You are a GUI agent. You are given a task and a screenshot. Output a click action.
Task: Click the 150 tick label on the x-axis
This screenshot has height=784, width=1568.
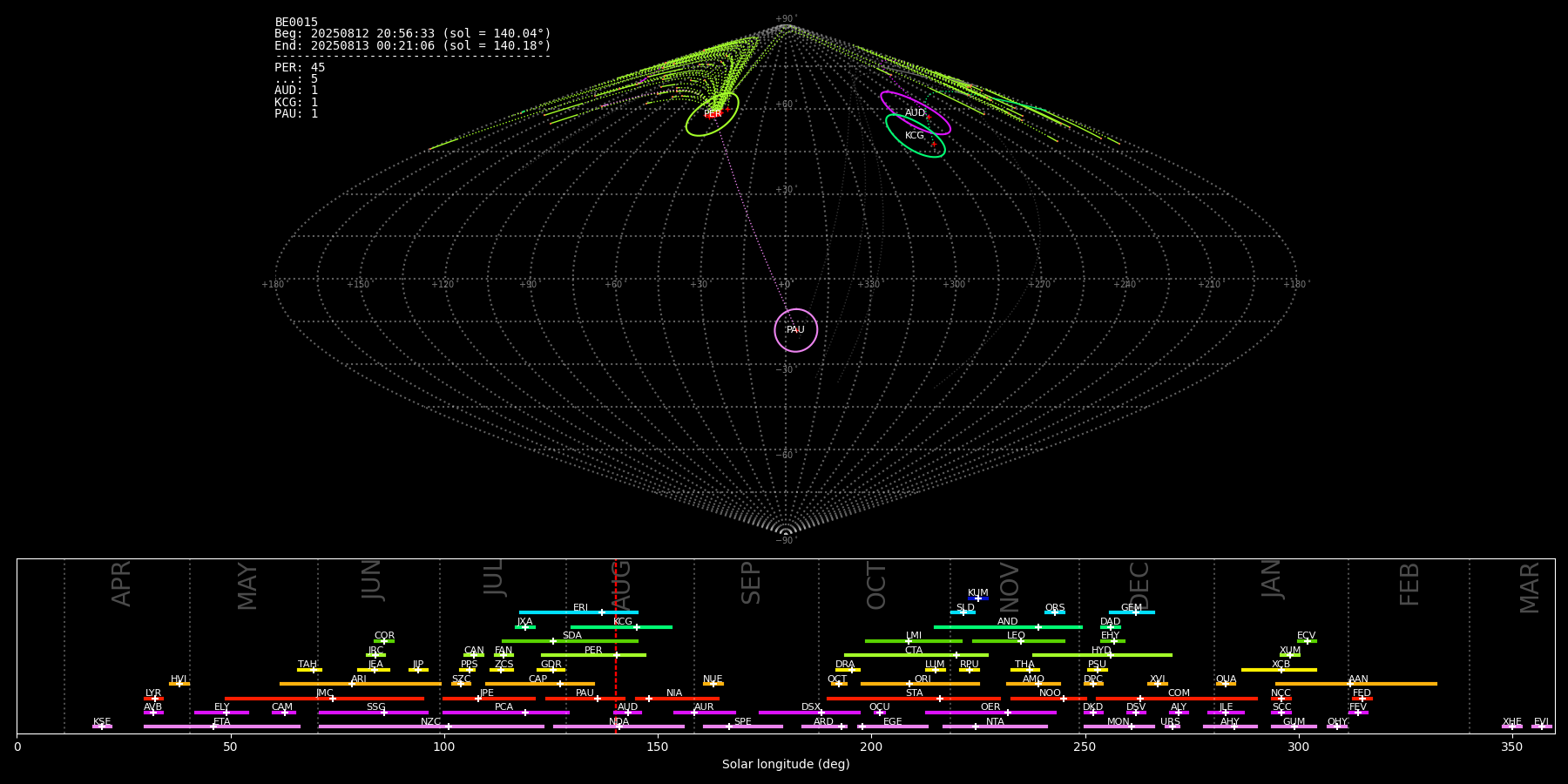[658, 747]
